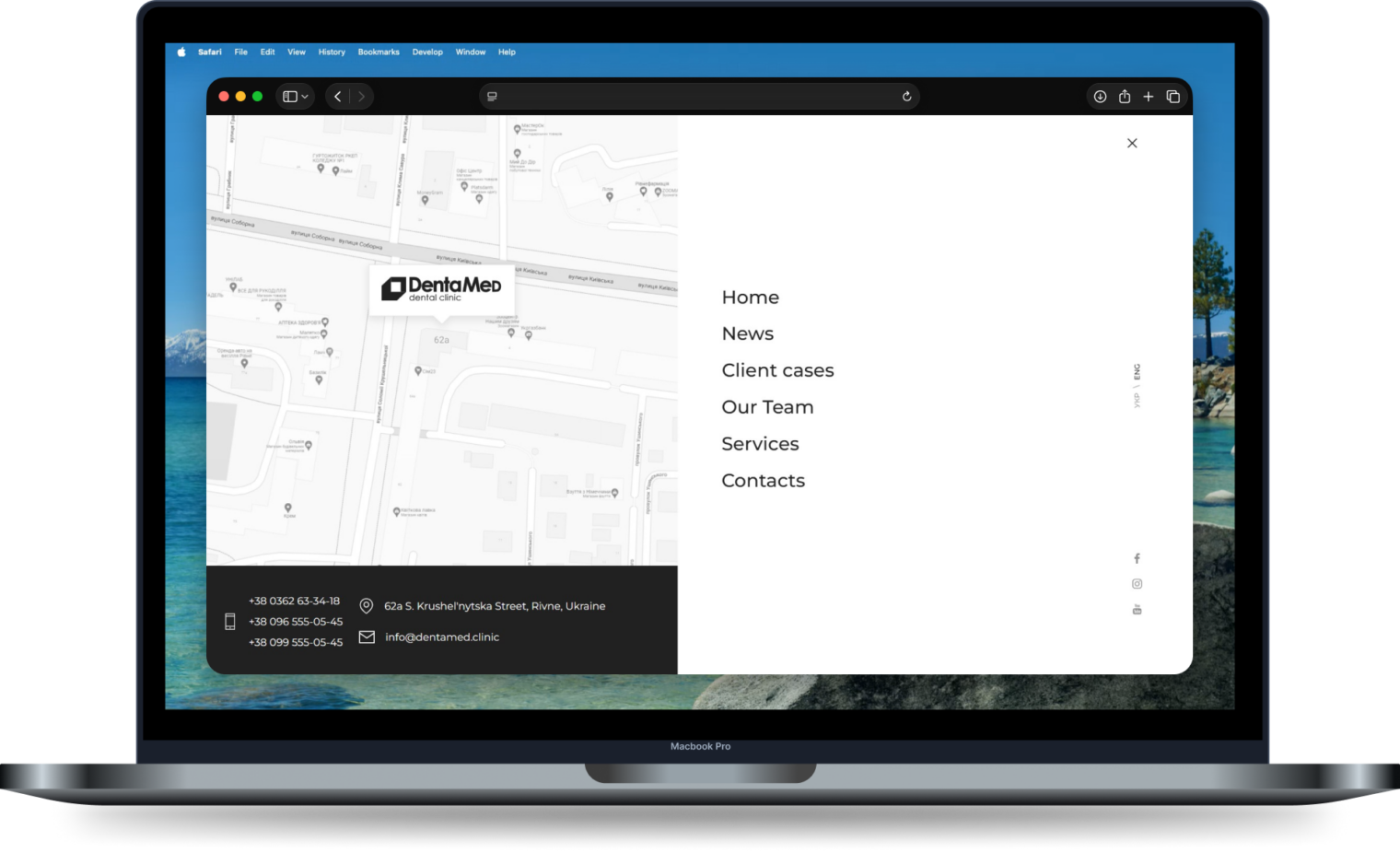
Task: Open the History menu
Action: point(332,53)
